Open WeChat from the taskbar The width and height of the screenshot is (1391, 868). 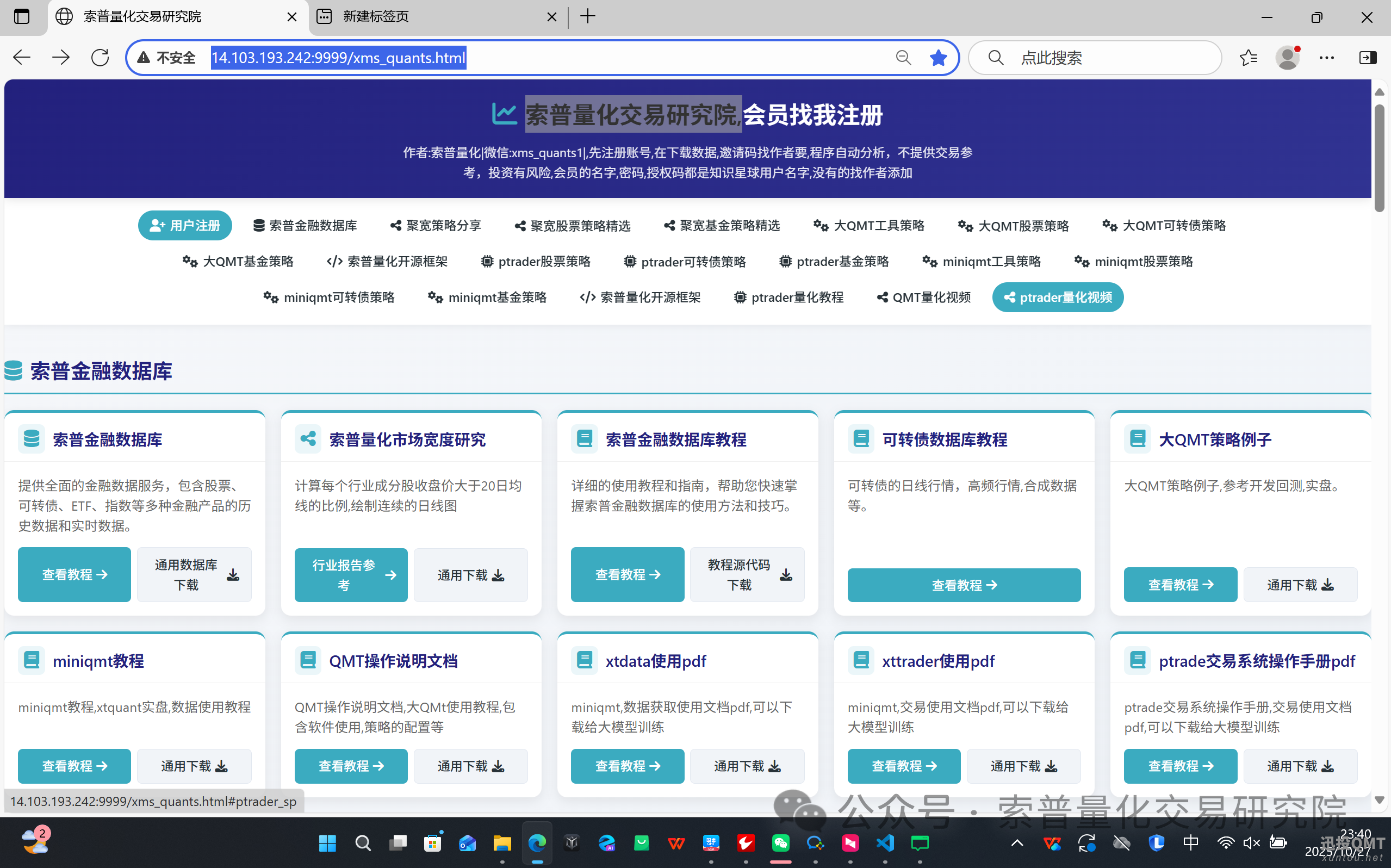[780, 843]
